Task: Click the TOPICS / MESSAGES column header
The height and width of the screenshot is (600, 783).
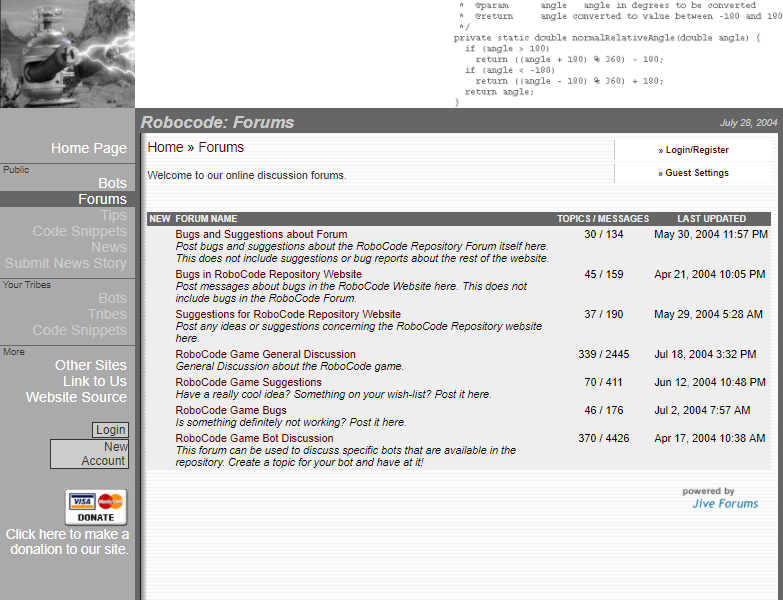Action: [603, 219]
